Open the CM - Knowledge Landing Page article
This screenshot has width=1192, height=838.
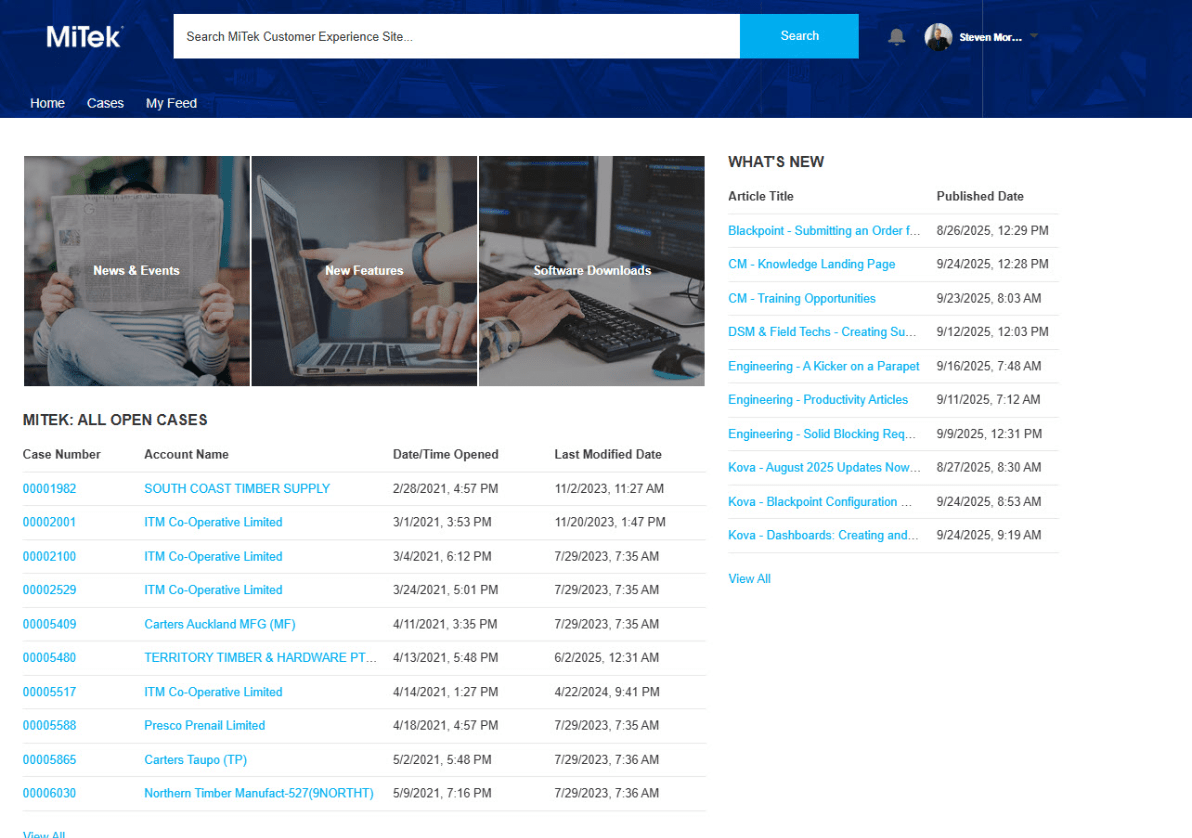811,264
